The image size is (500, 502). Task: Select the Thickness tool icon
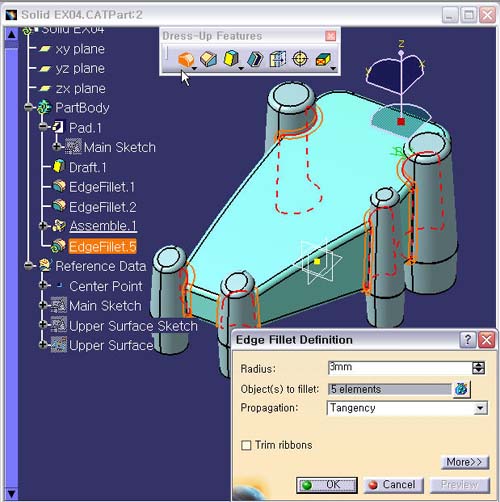pos(278,59)
